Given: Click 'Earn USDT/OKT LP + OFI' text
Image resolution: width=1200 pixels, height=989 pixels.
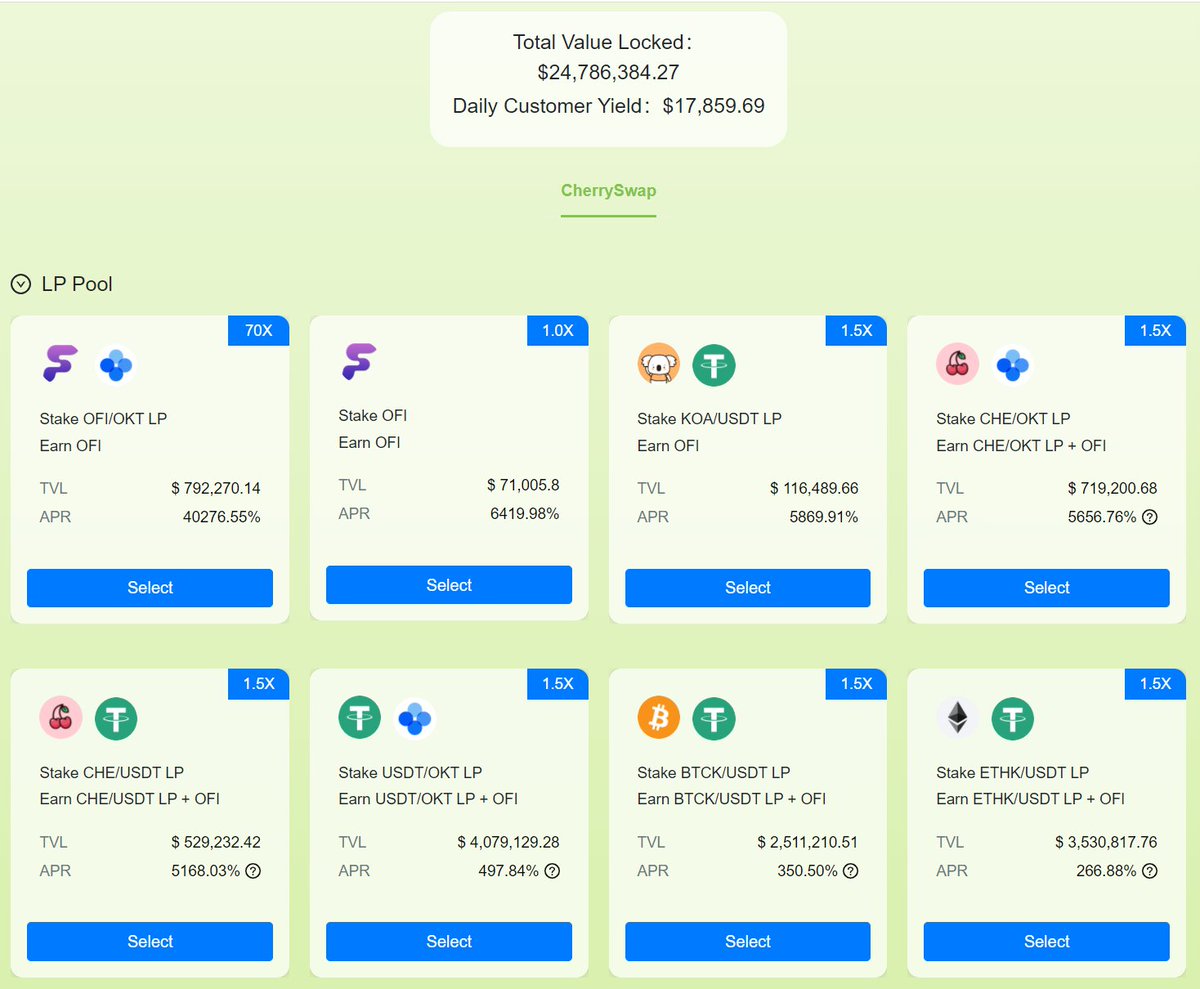Looking at the screenshot, I should pos(428,799).
